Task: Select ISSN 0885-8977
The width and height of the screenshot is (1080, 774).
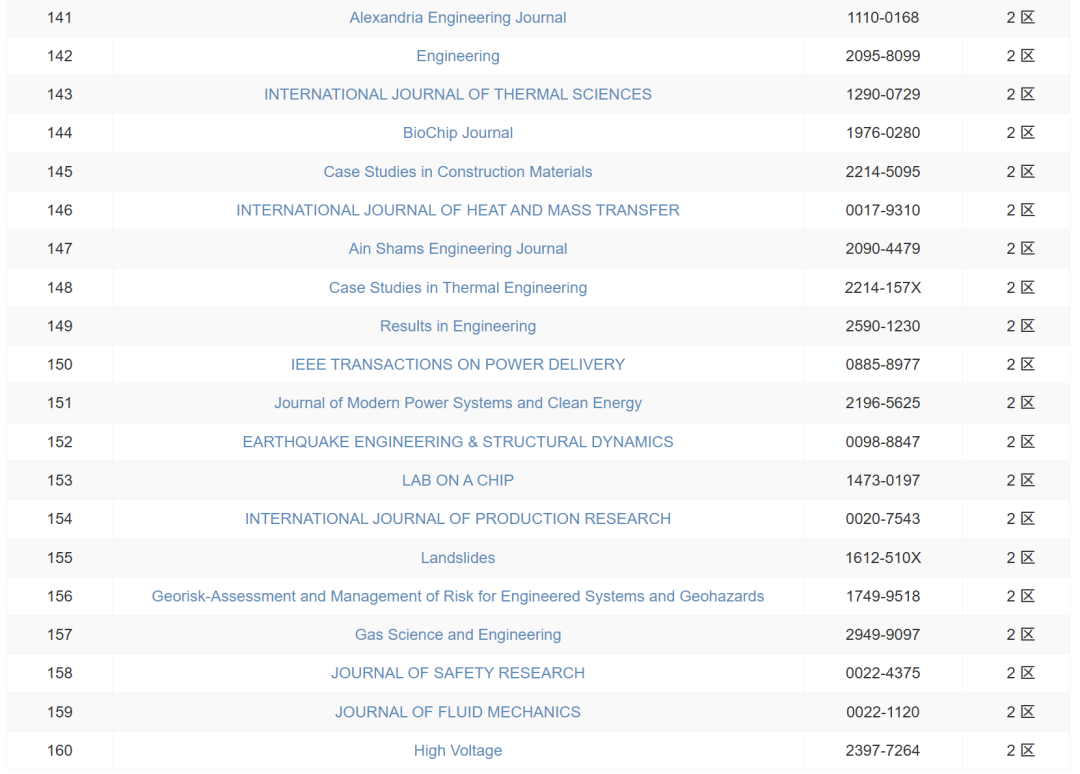Action: click(882, 364)
